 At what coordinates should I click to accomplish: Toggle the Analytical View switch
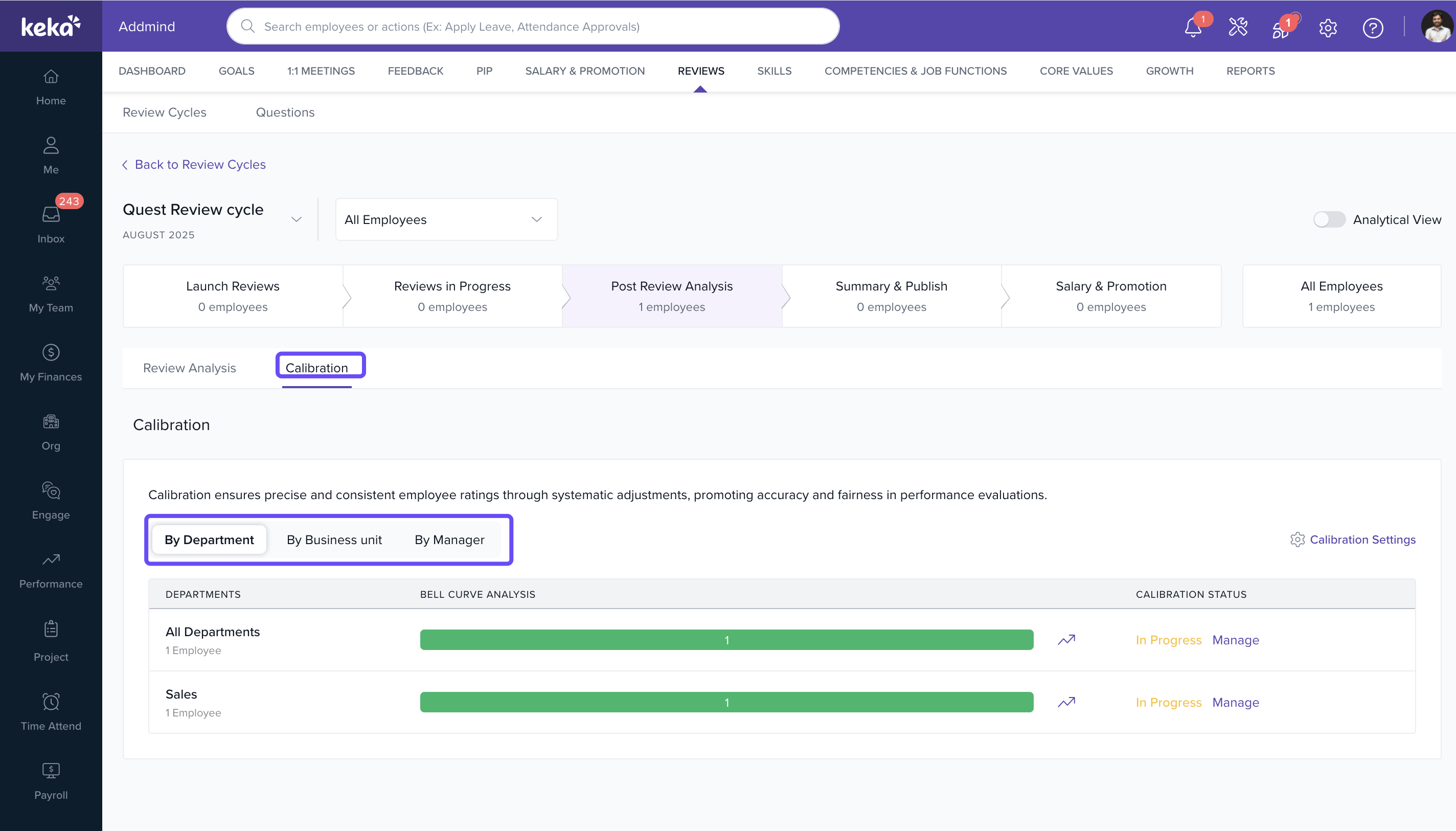pyautogui.click(x=1329, y=220)
